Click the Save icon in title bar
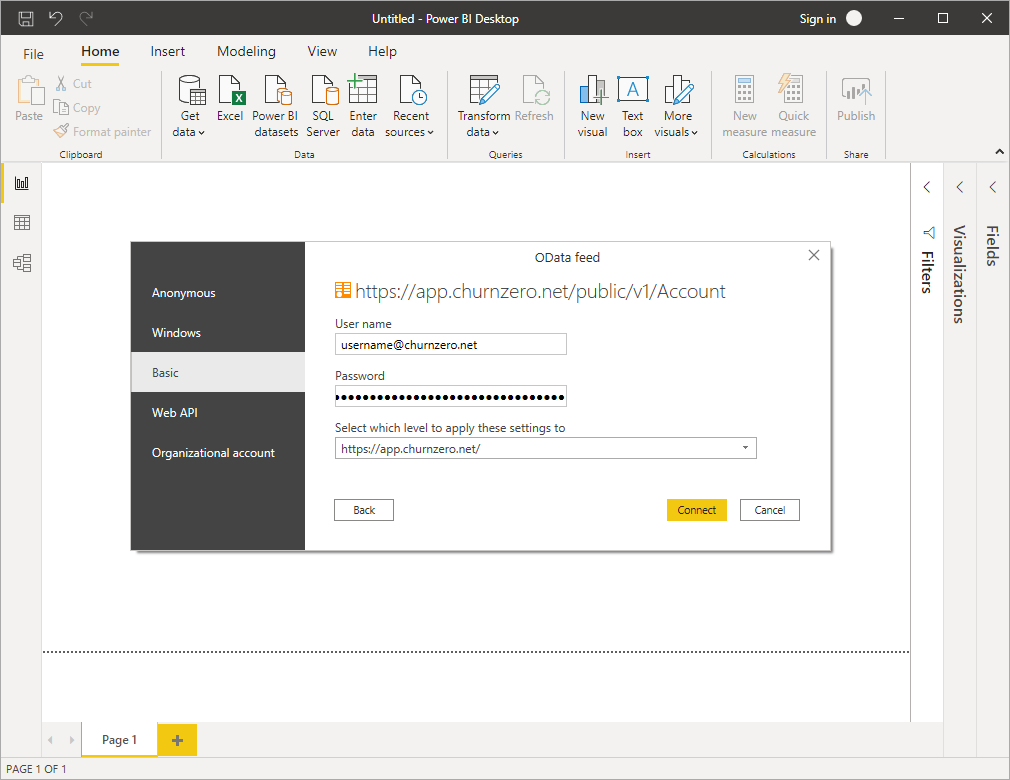The image size is (1010, 780). (26, 18)
